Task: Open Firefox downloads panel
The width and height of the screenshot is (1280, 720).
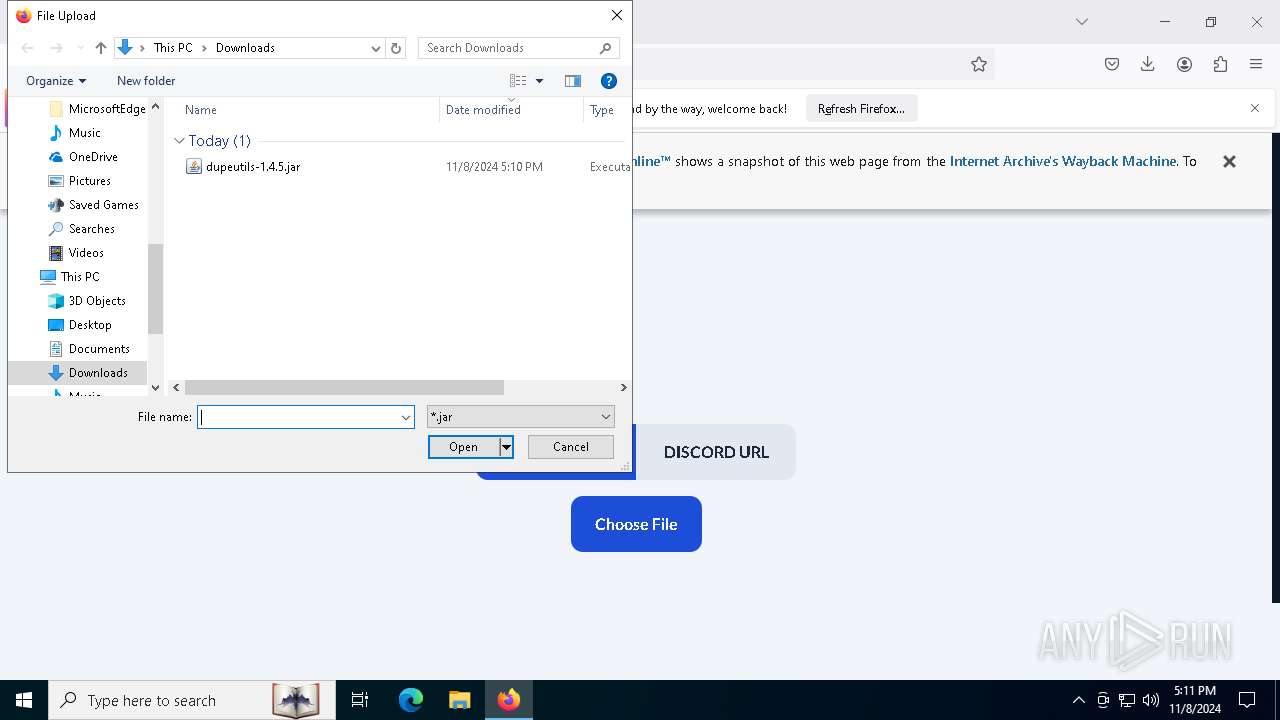Action: pos(1148,64)
